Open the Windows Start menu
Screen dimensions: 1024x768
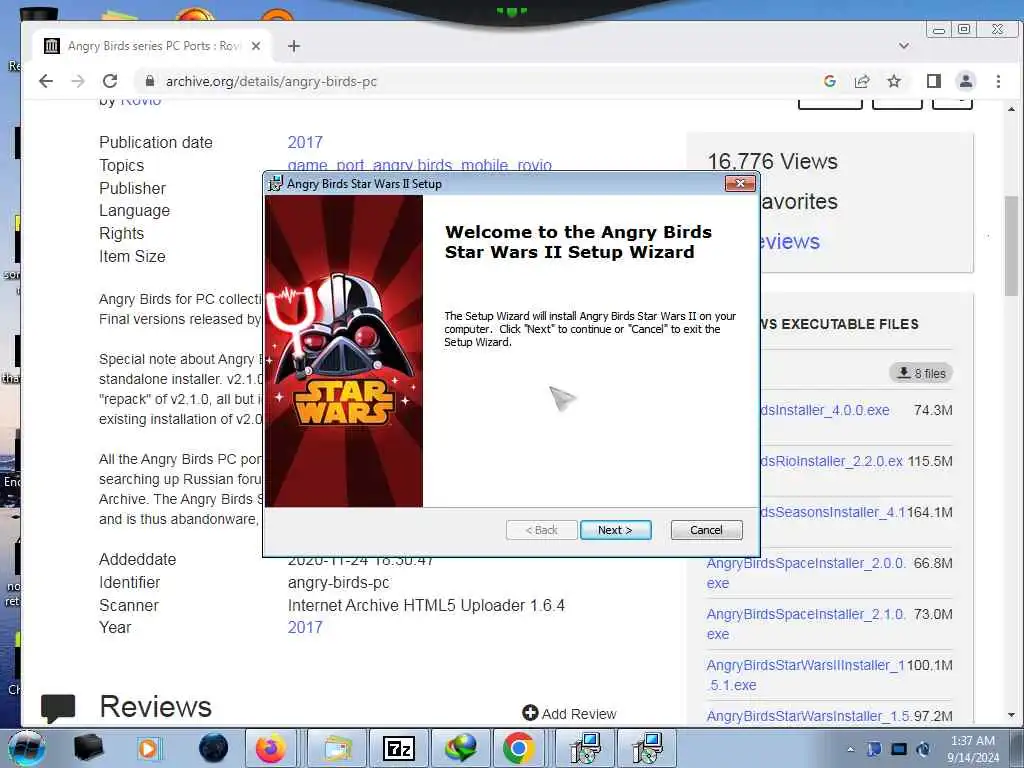point(26,748)
